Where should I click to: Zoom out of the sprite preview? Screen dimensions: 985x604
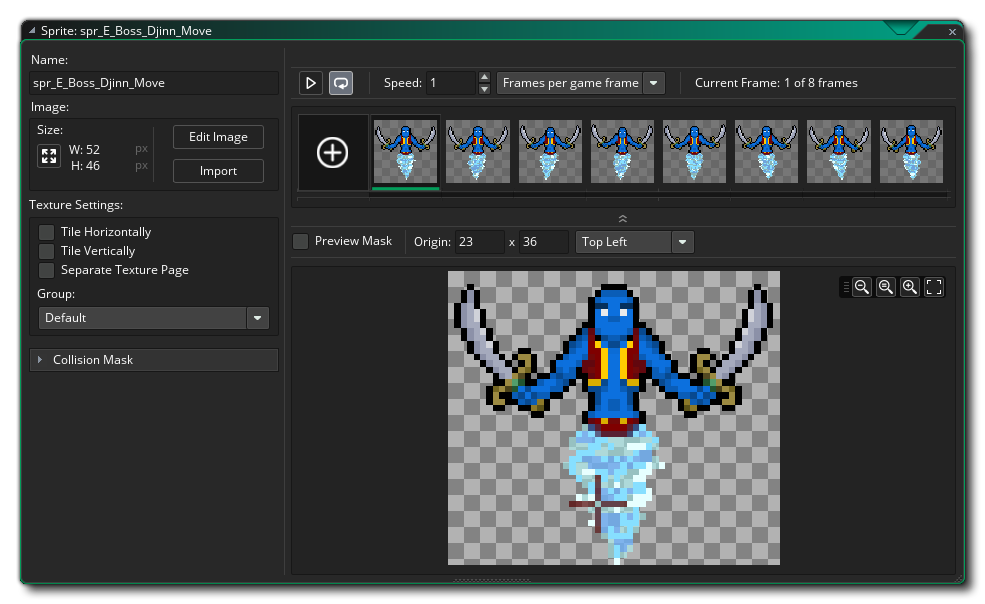pos(861,287)
